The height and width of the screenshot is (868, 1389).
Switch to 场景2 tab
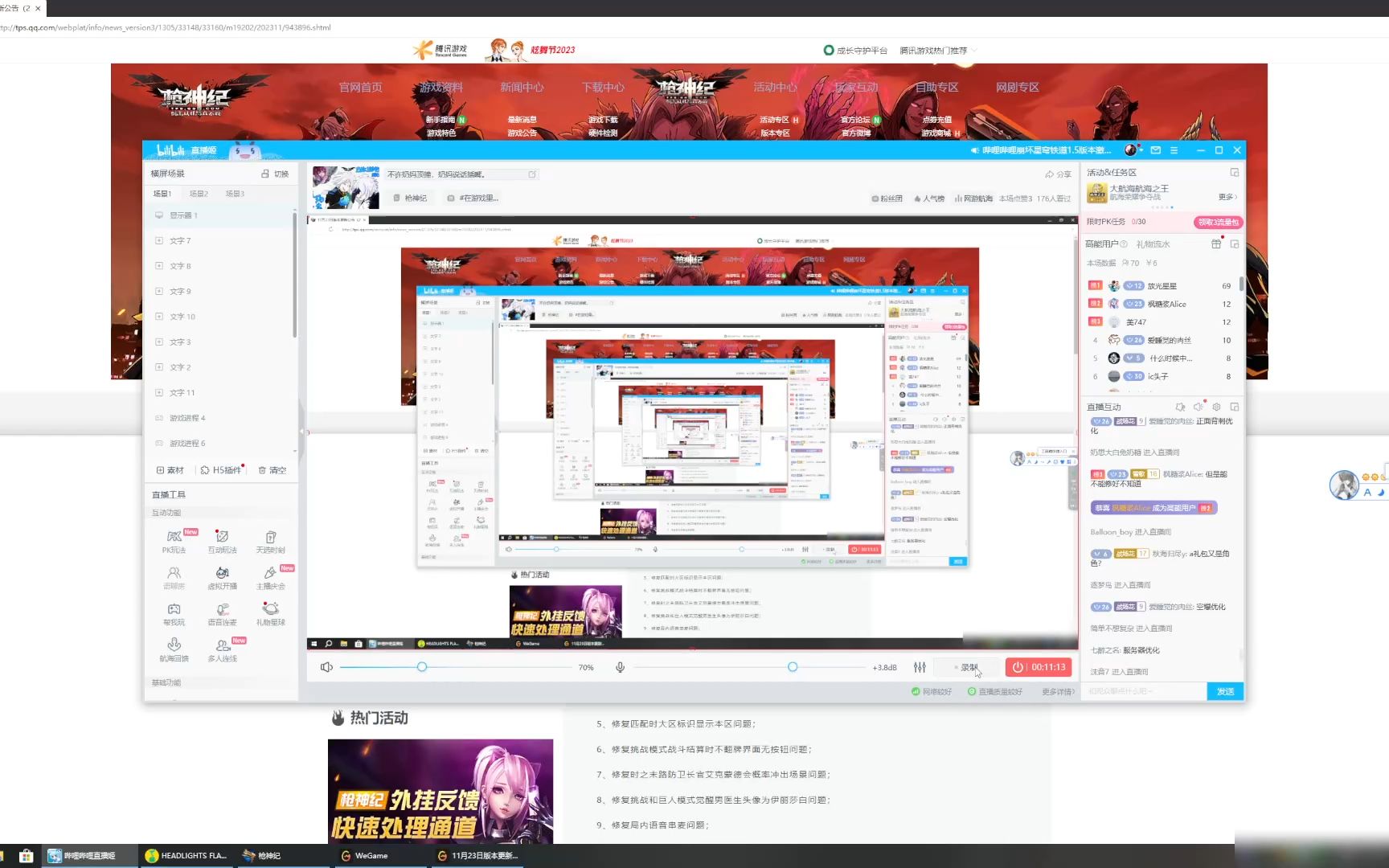(x=199, y=194)
